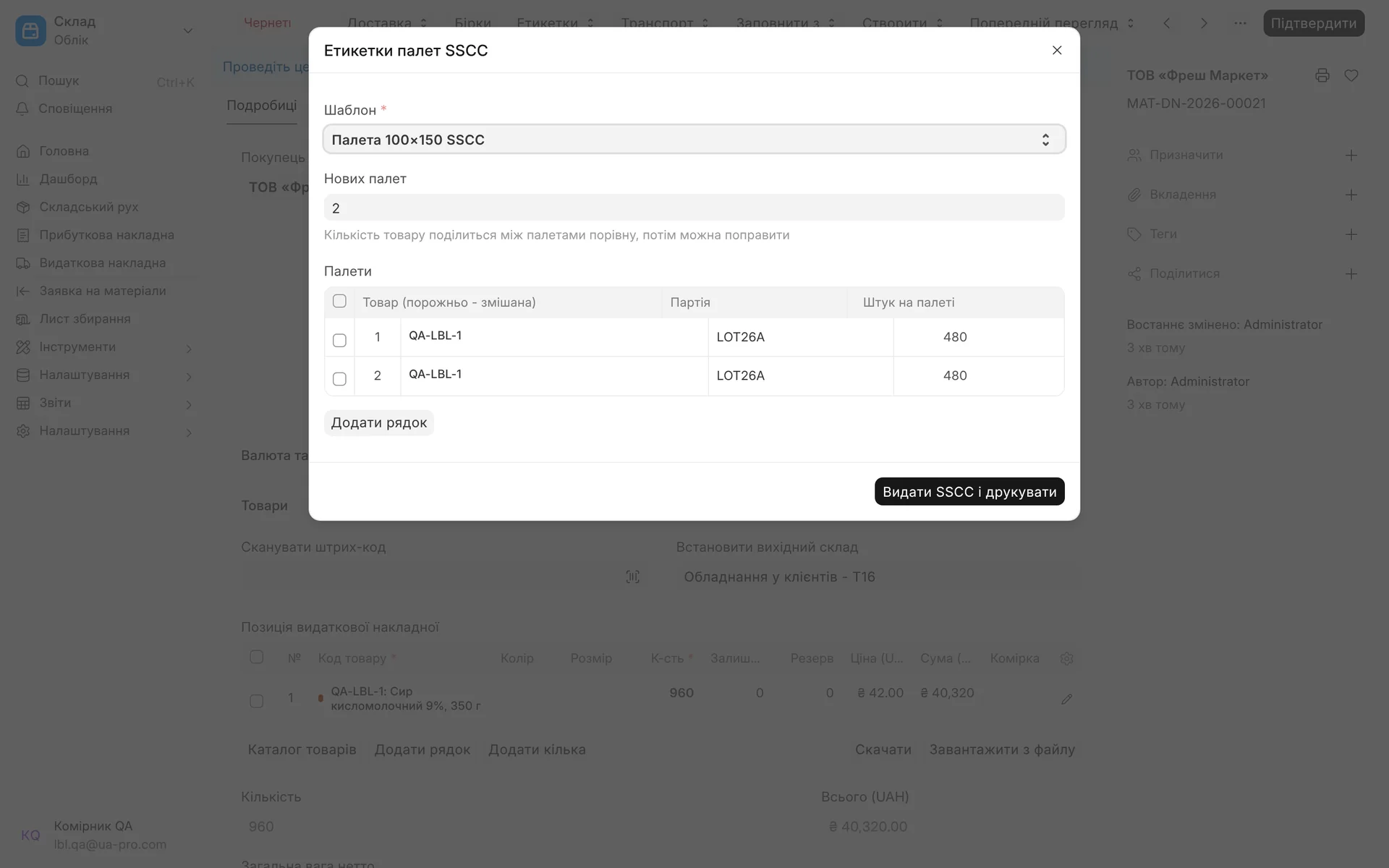Toggle the select-all checkbox in Палети table
Image resolution: width=1389 pixels, height=868 pixels.
[x=339, y=301]
